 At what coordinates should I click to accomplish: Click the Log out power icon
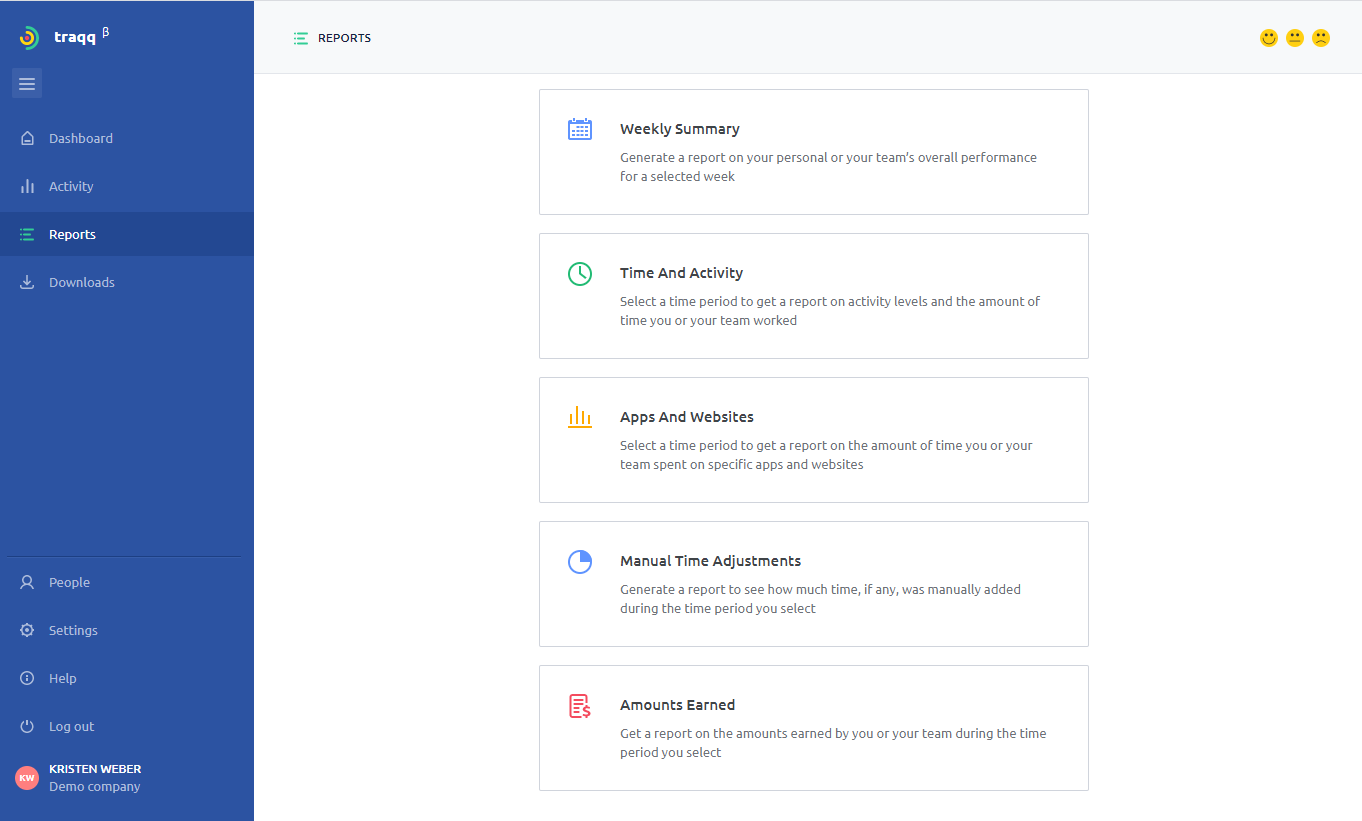[26, 726]
